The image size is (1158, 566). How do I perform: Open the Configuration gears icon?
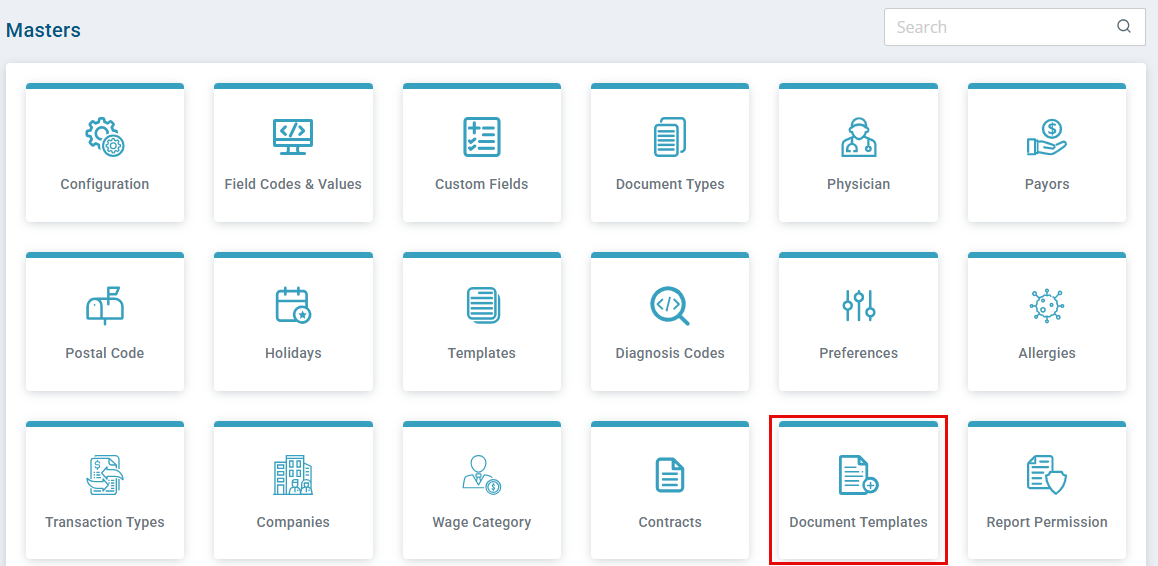(x=105, y=137)
